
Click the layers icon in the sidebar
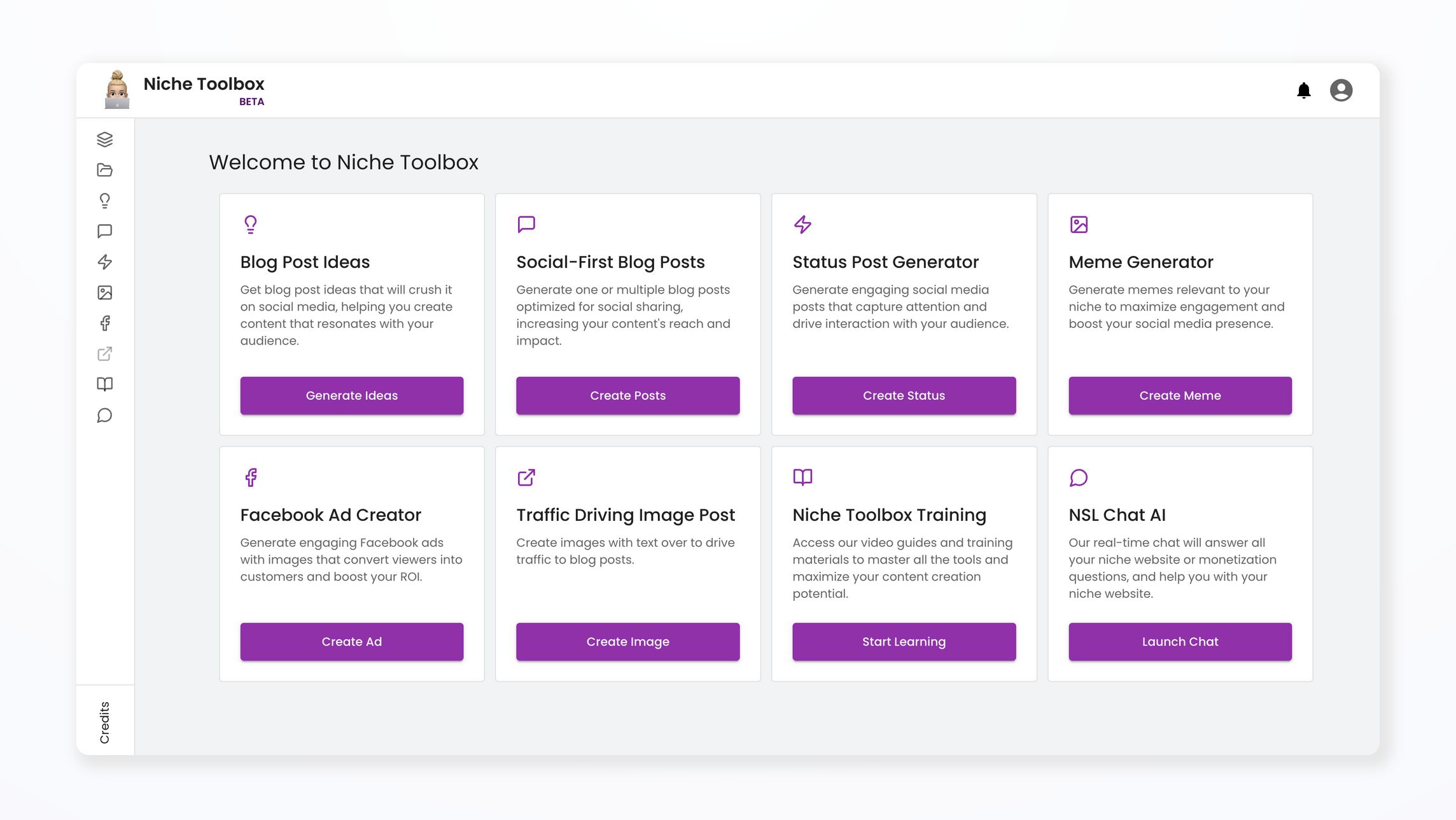click(x=105, y=139)
